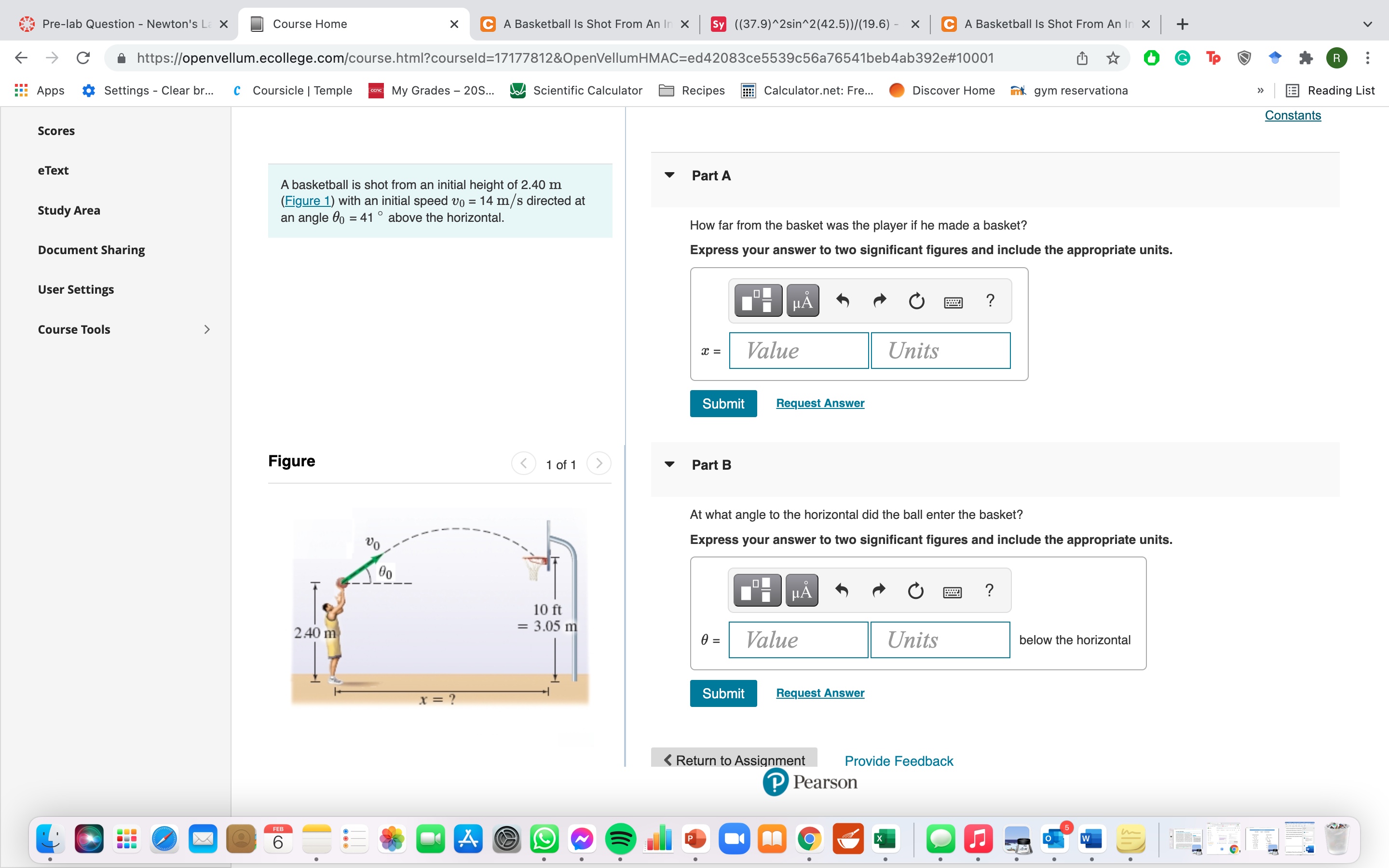Open the Constants link

tap(1292, 115)
